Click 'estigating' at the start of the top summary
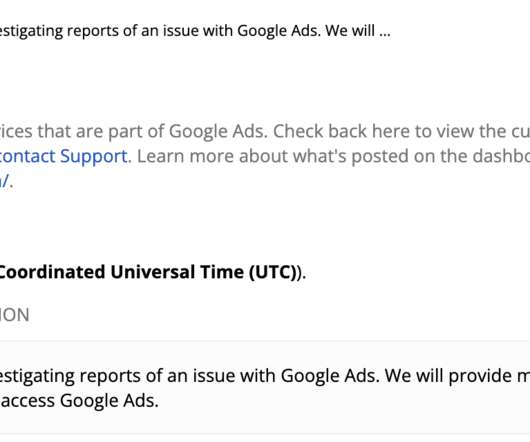Screen dimensions: 530x442 pos(31,32)
